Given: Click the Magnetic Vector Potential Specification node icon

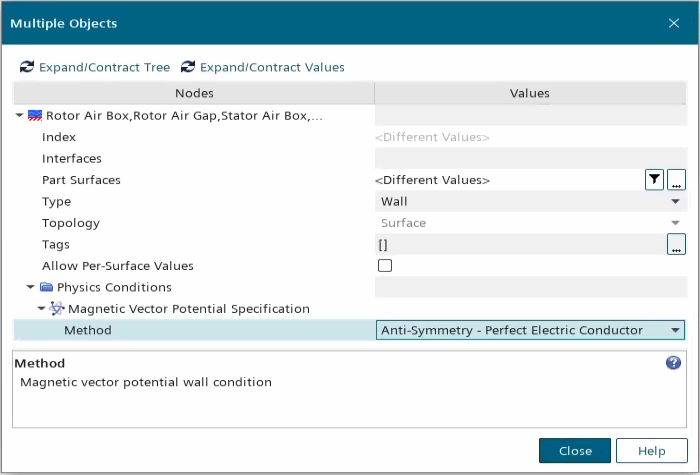Looking at the screenshot, I should point(58,309).
